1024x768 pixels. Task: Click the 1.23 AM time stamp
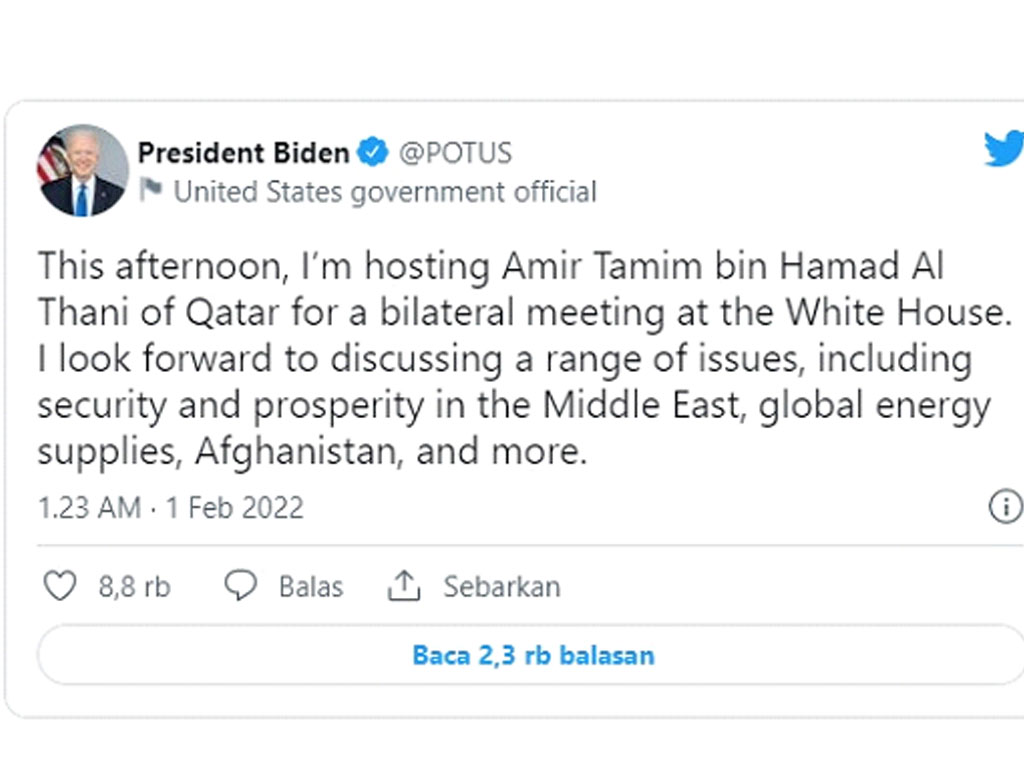(x=89, y=507)
